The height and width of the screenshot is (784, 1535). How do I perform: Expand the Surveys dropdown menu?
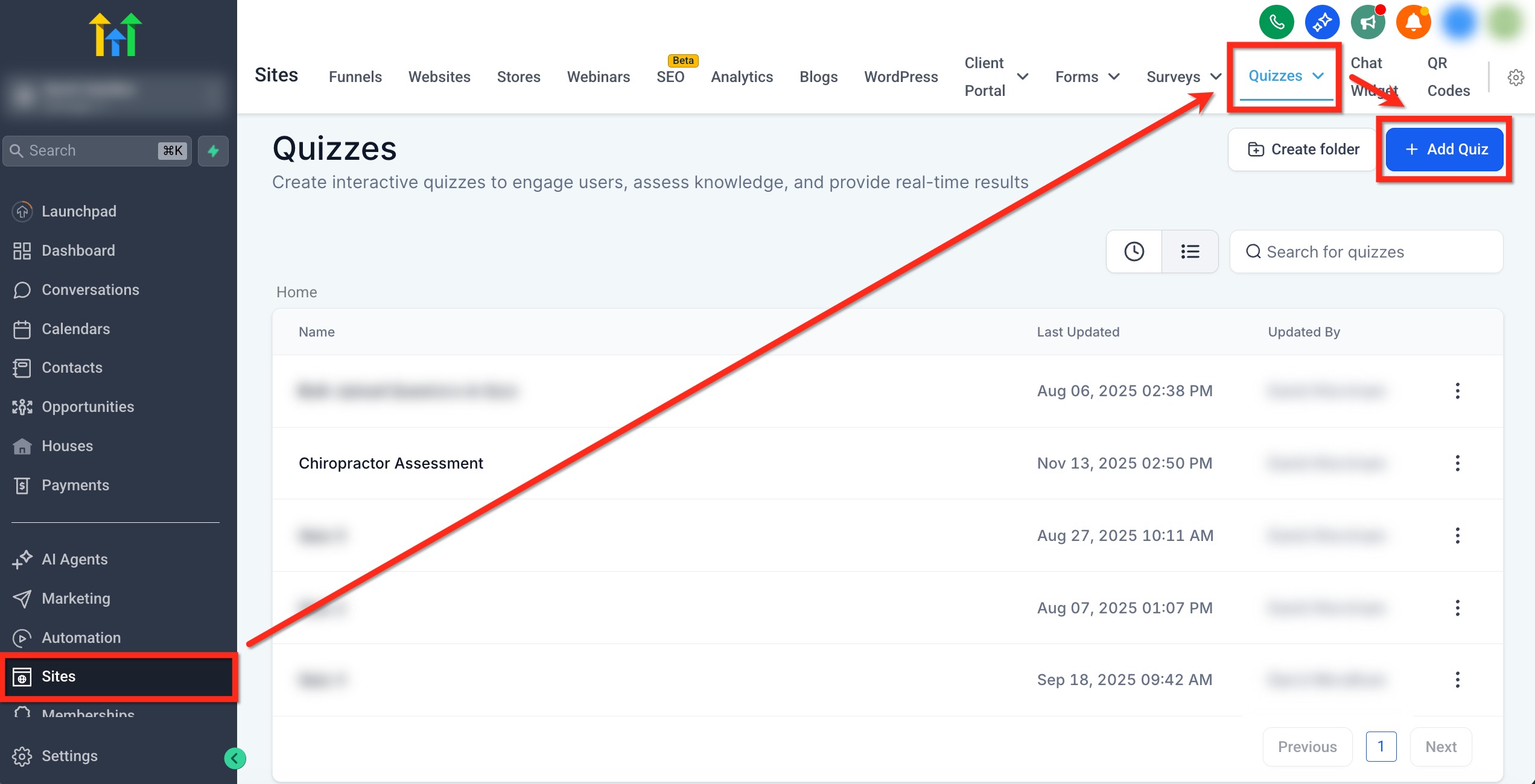tap(1183, 77)
